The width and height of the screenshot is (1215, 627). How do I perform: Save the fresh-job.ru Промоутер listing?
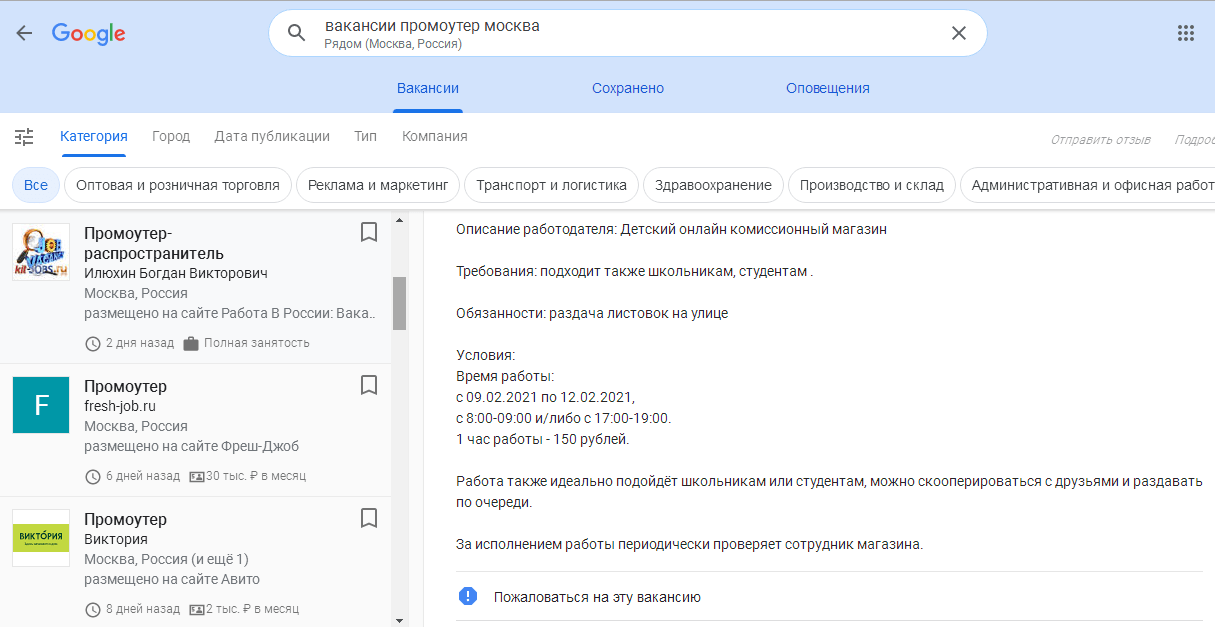click(368, 385)
